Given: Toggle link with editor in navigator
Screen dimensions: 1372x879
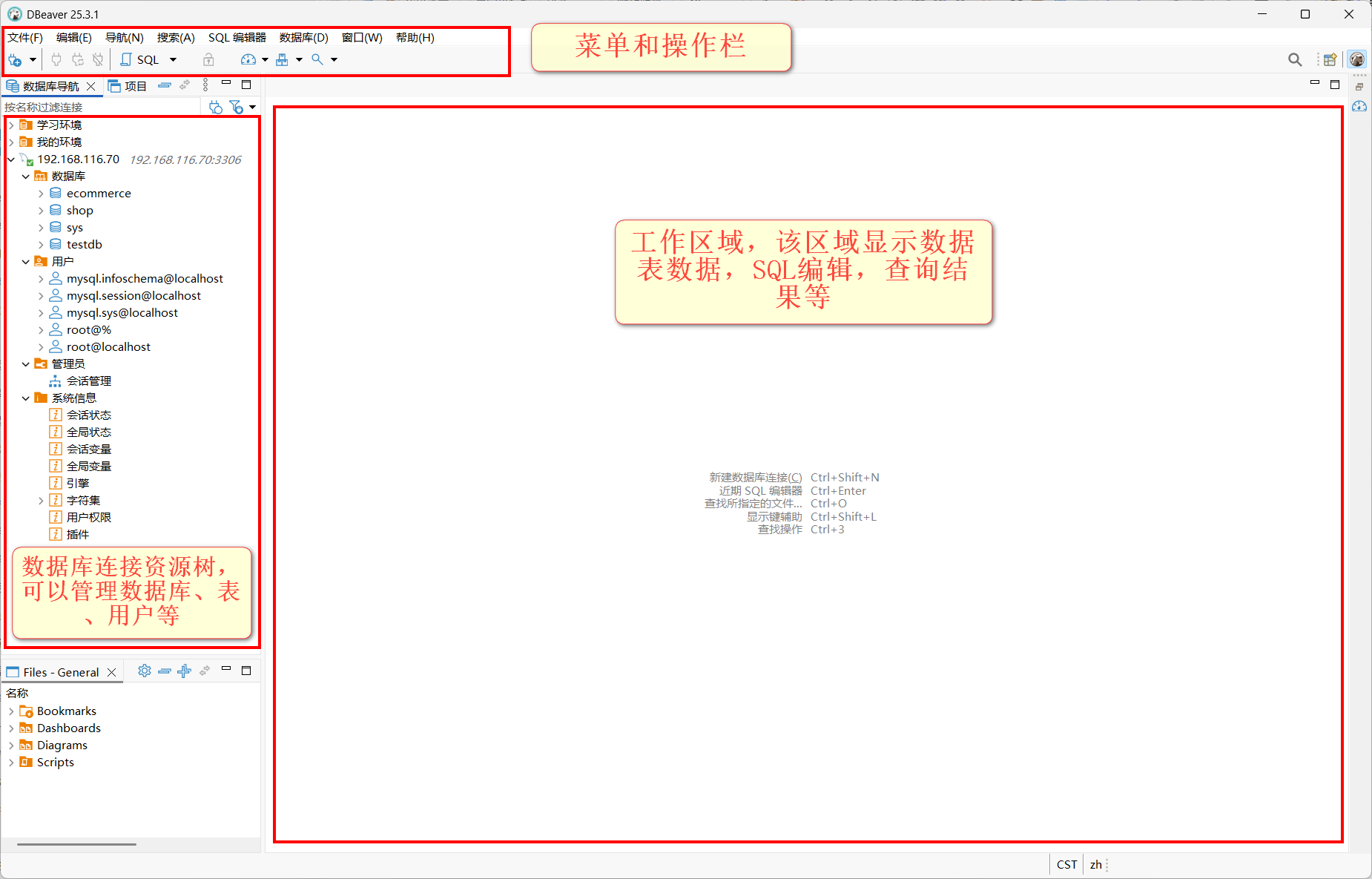Looking at the screenshot, I should 185,86.
